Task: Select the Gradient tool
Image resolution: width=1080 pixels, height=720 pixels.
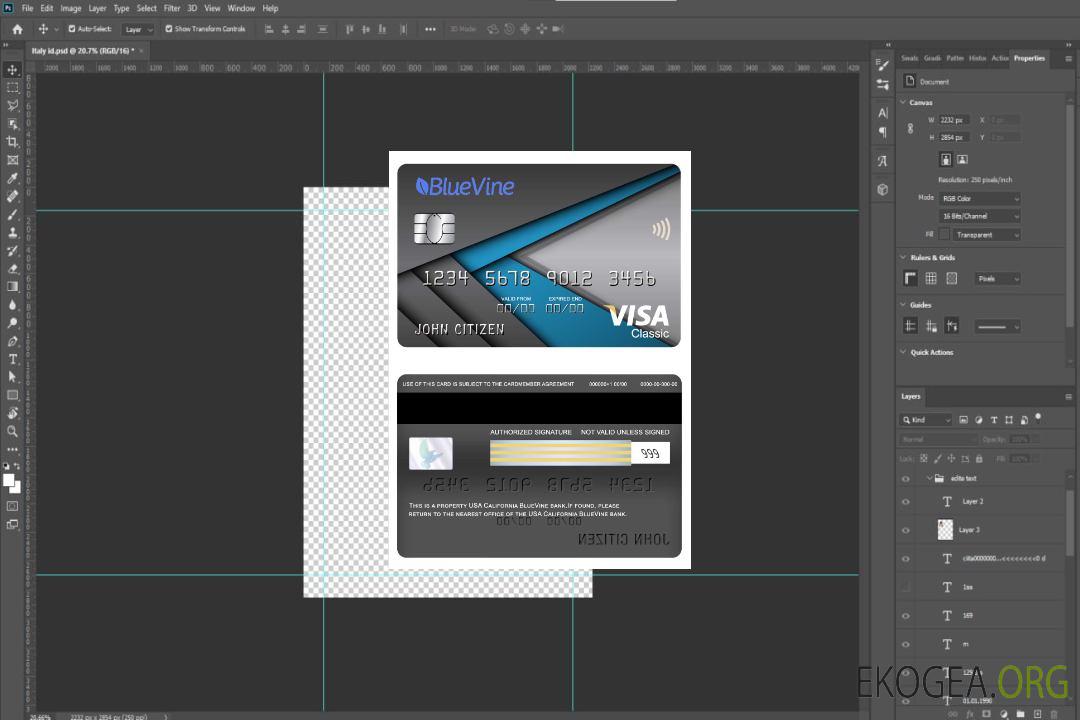Action: (x=12, y=287)
